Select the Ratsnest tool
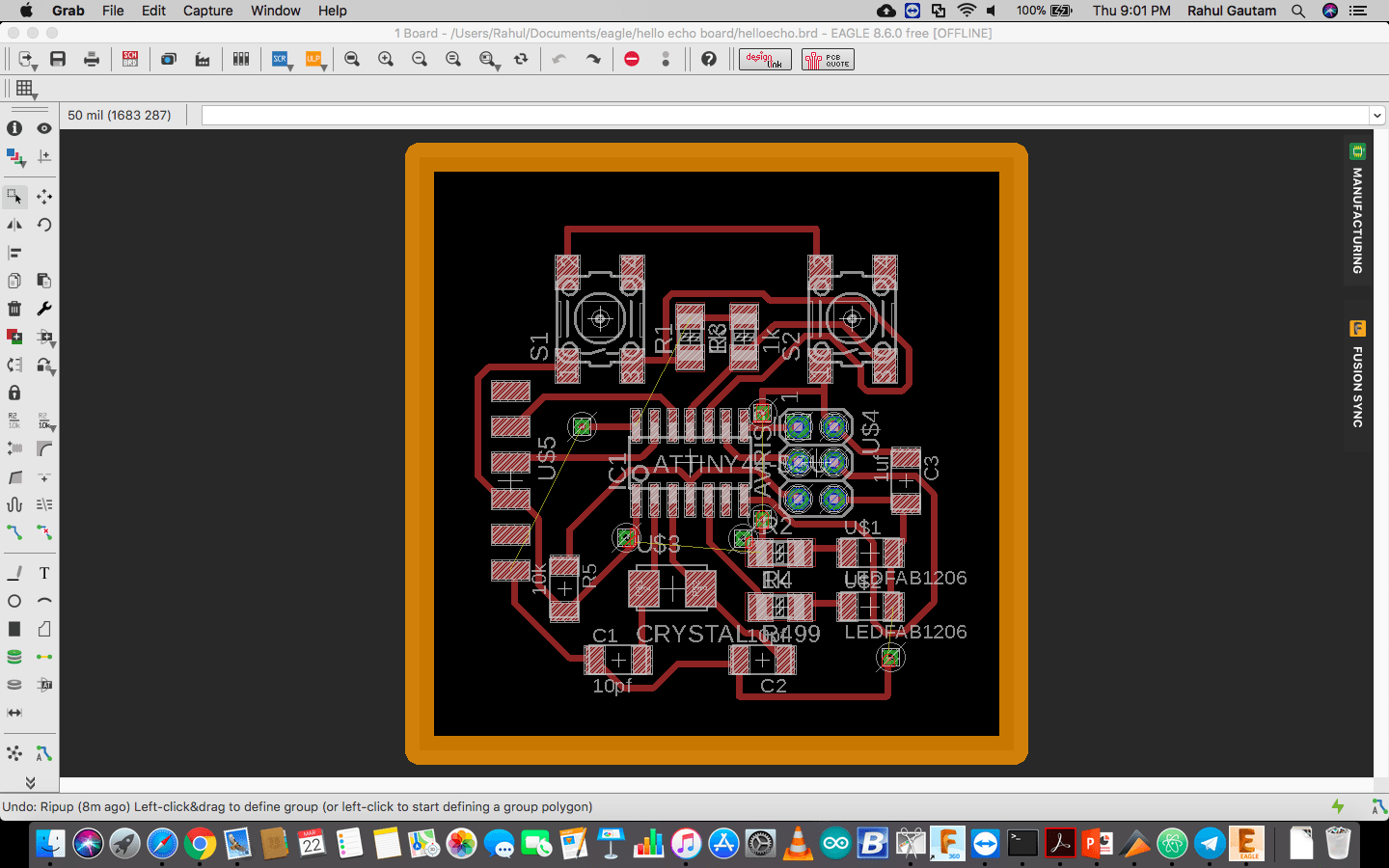 point(14,753)
